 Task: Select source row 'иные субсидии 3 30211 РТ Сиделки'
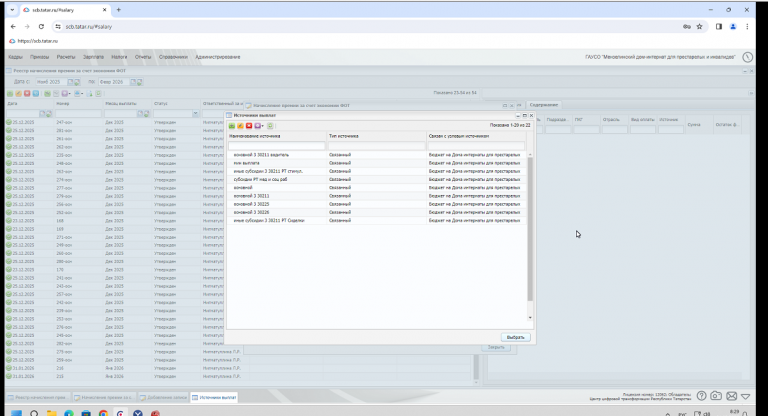coord(377,220)
